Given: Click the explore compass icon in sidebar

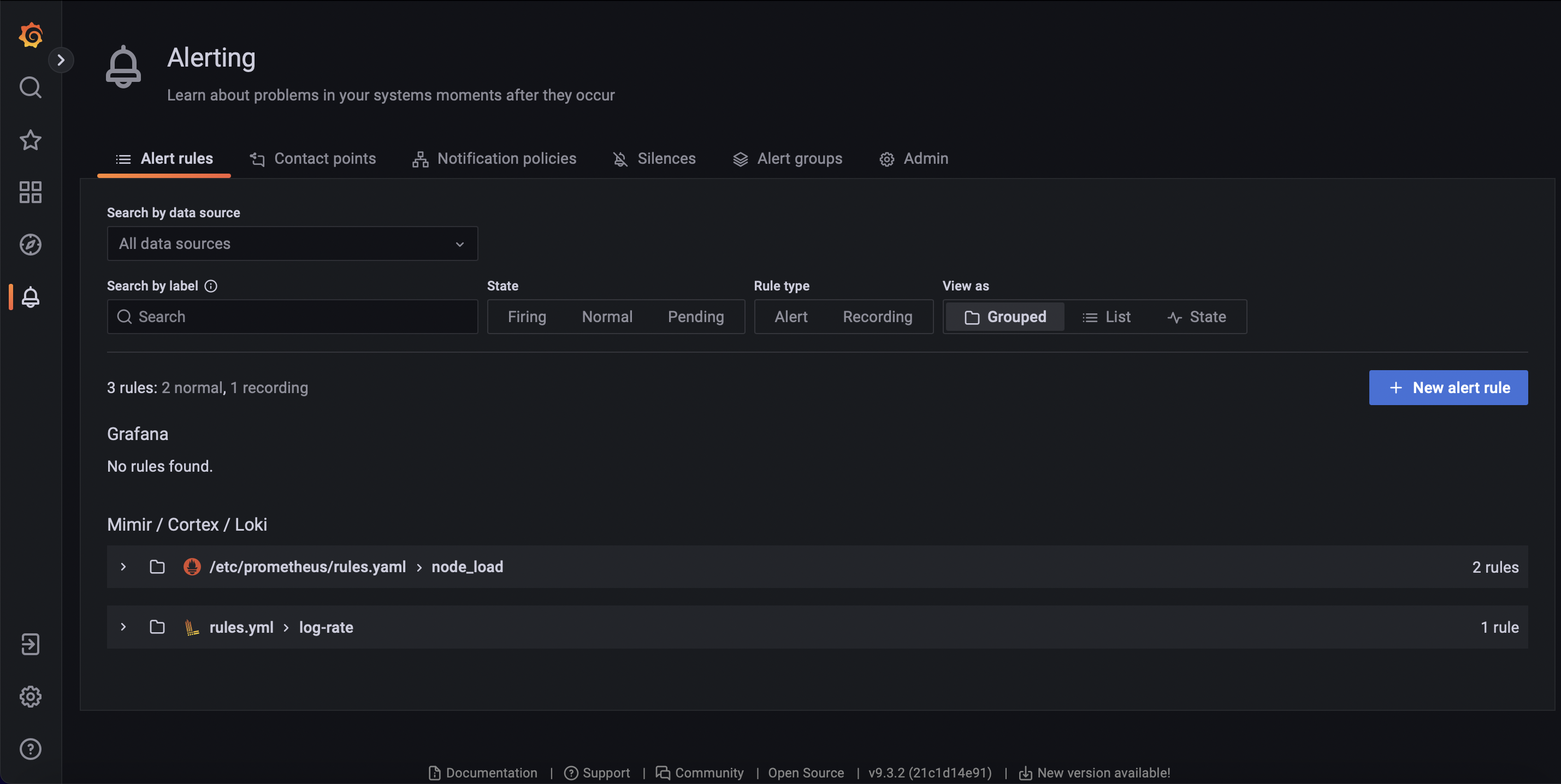Looking at the screenshot, I should (30, 244).
